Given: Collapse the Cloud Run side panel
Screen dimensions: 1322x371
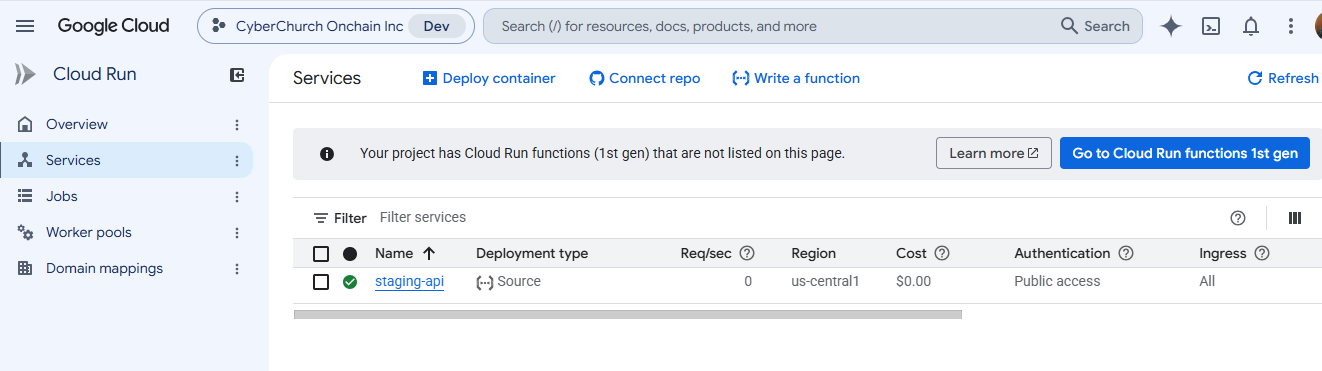Looking at the screenshot, I should tap(237, 74).
